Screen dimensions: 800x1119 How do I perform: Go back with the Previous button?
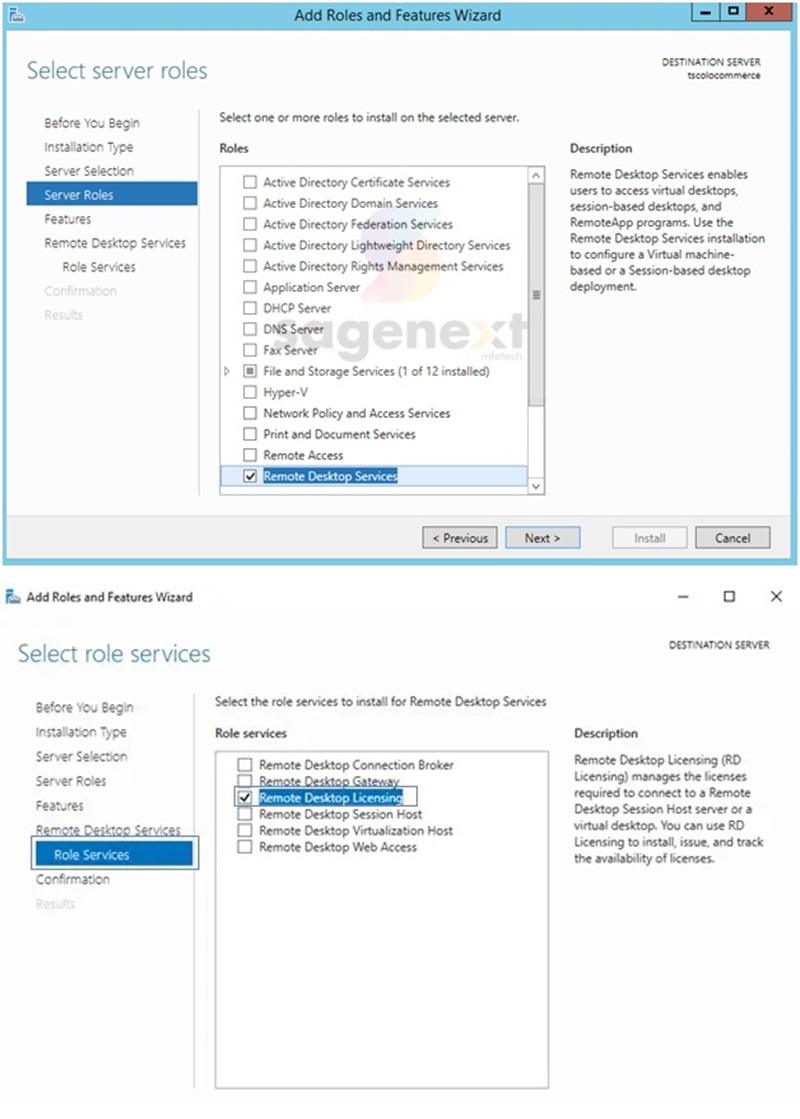(x=460, y=538)
